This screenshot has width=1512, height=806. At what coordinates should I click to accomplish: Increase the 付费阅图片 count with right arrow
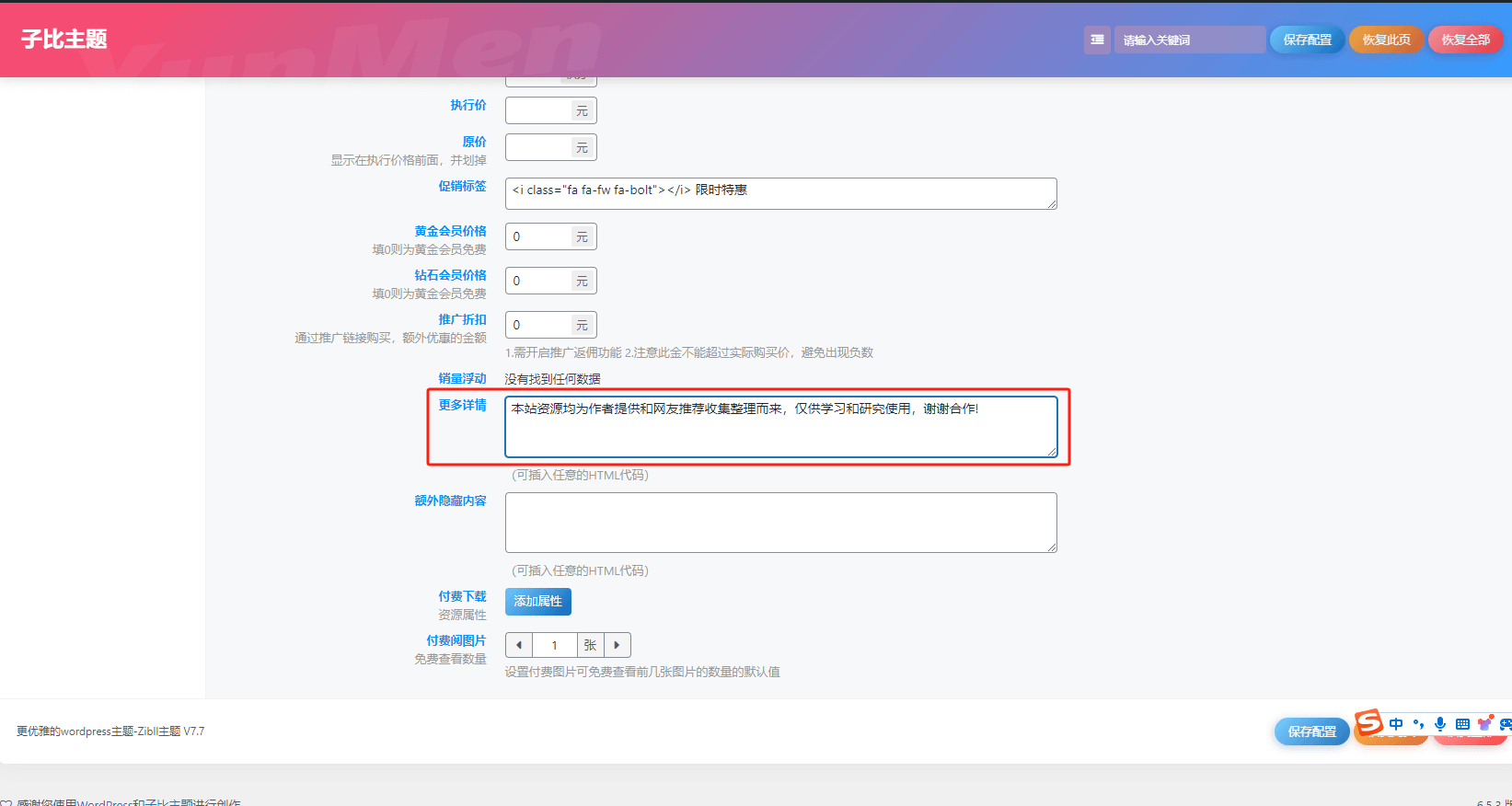tap(617, 645)
